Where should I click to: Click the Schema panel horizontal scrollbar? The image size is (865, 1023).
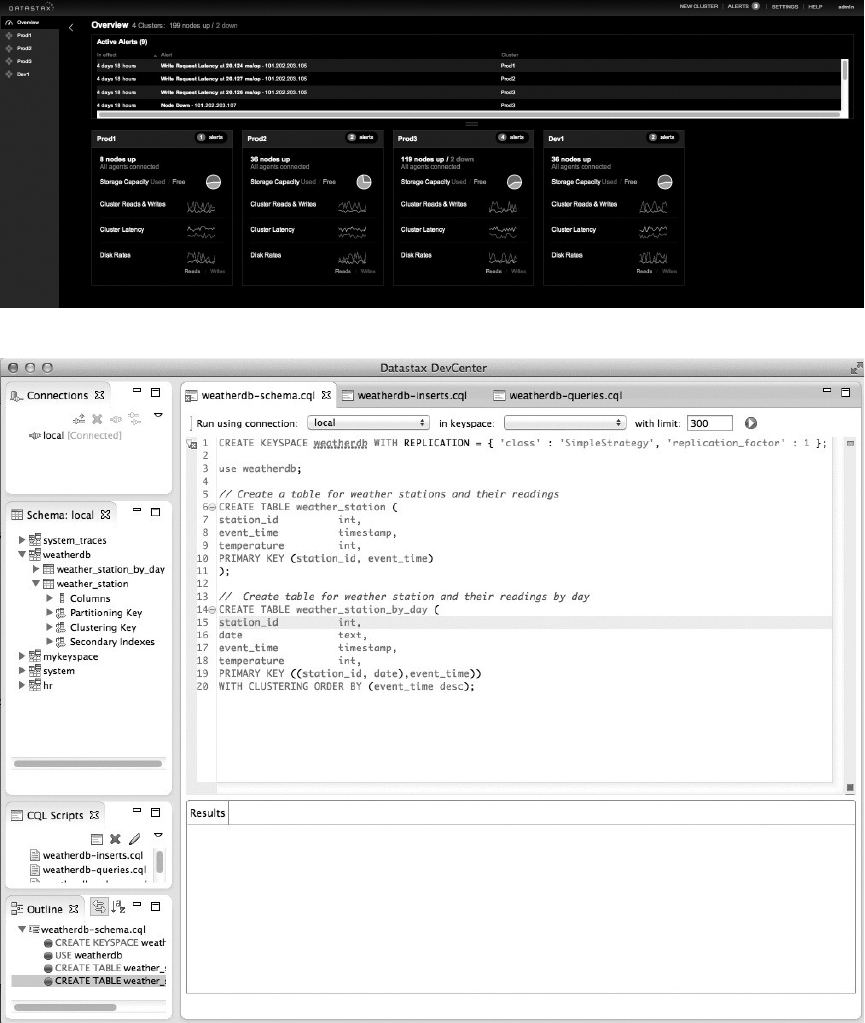click(x=88, y=763)
